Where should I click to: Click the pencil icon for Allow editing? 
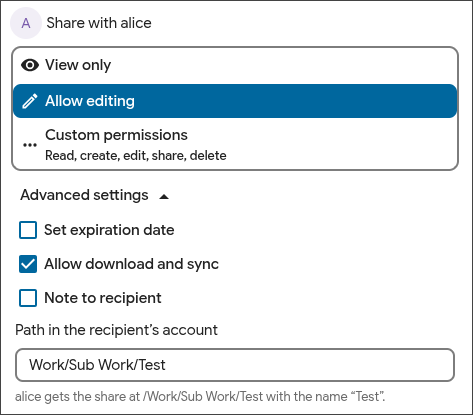click(30, 101)
